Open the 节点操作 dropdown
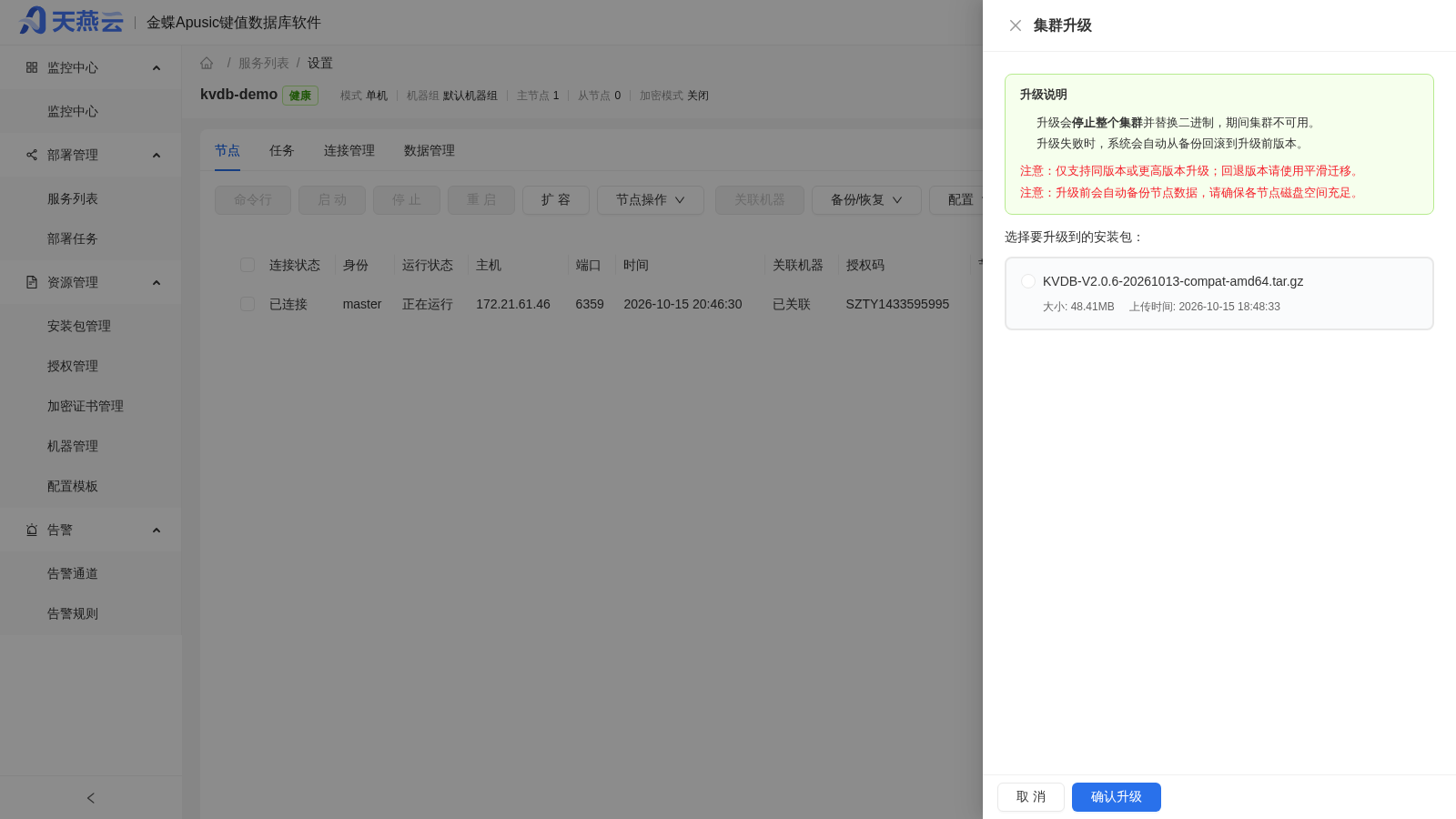This screenshot has width=1456, height=819. [x=651, y=200]
